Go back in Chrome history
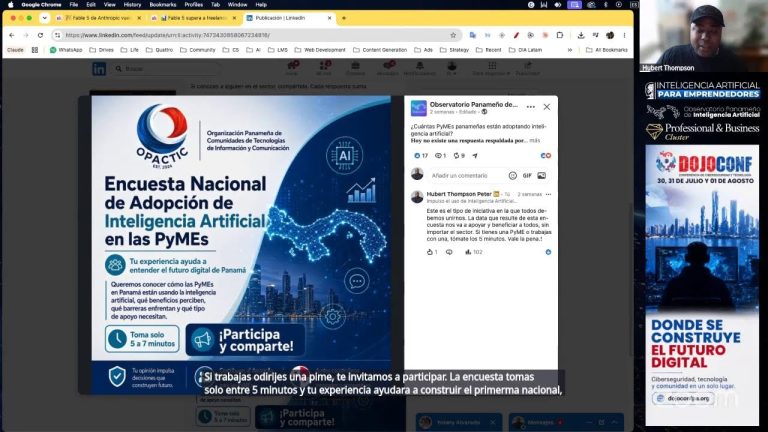Screen dimensions: 768x432 (12, 35)
